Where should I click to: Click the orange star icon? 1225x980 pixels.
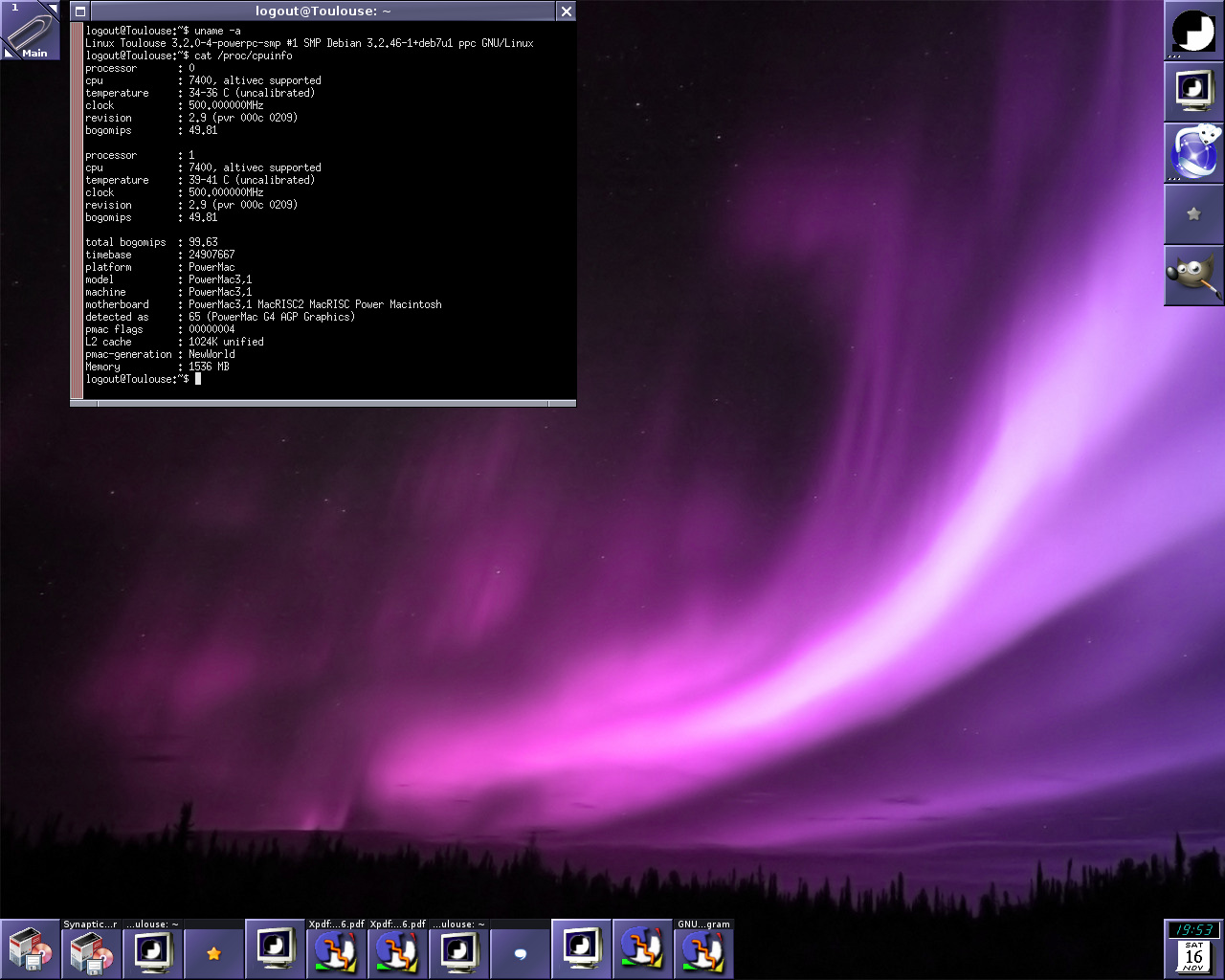[x=214, y=953]
